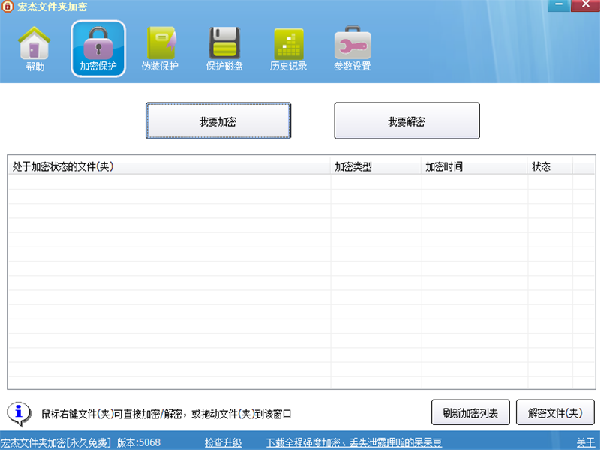
Task: Open the 伪装保护 green book icon
Action: (163, 47)
